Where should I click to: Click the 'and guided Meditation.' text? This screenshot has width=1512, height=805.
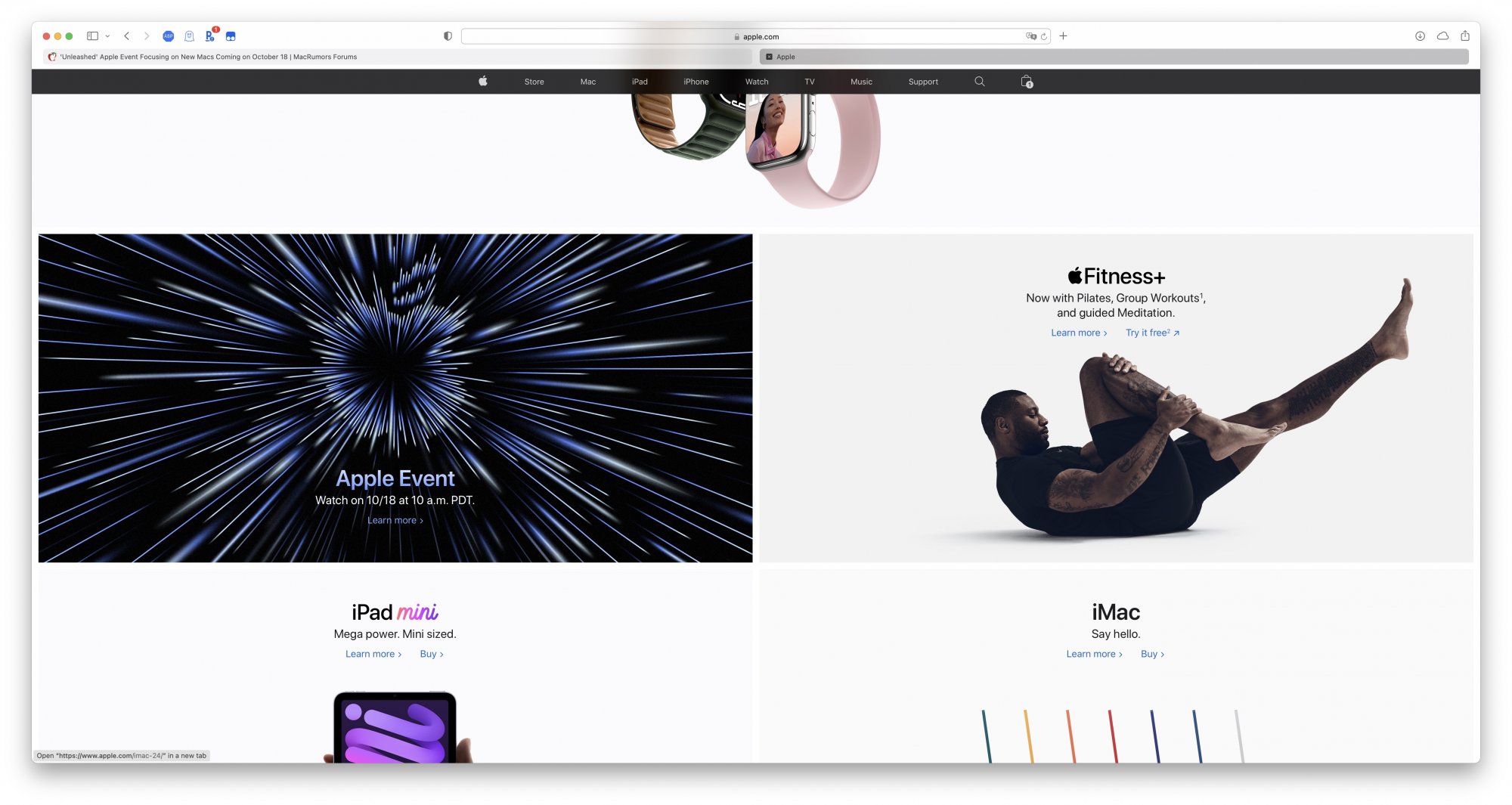tap(1116, 312)
